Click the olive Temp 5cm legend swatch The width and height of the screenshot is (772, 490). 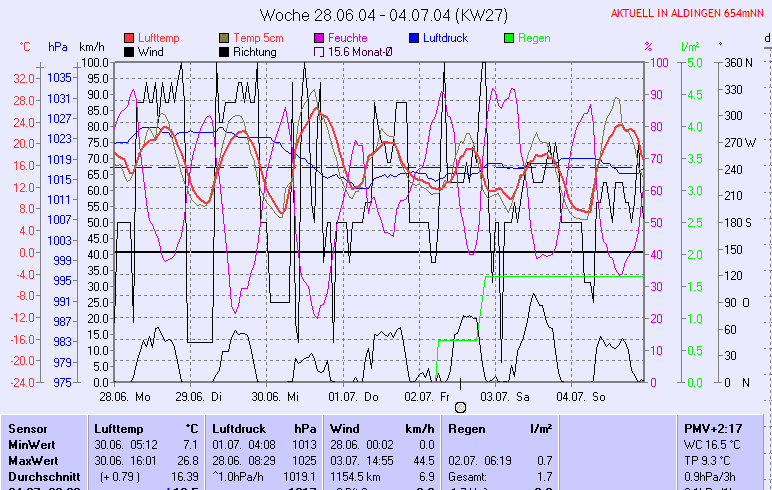pyautogui.click(x=225, y=38)
